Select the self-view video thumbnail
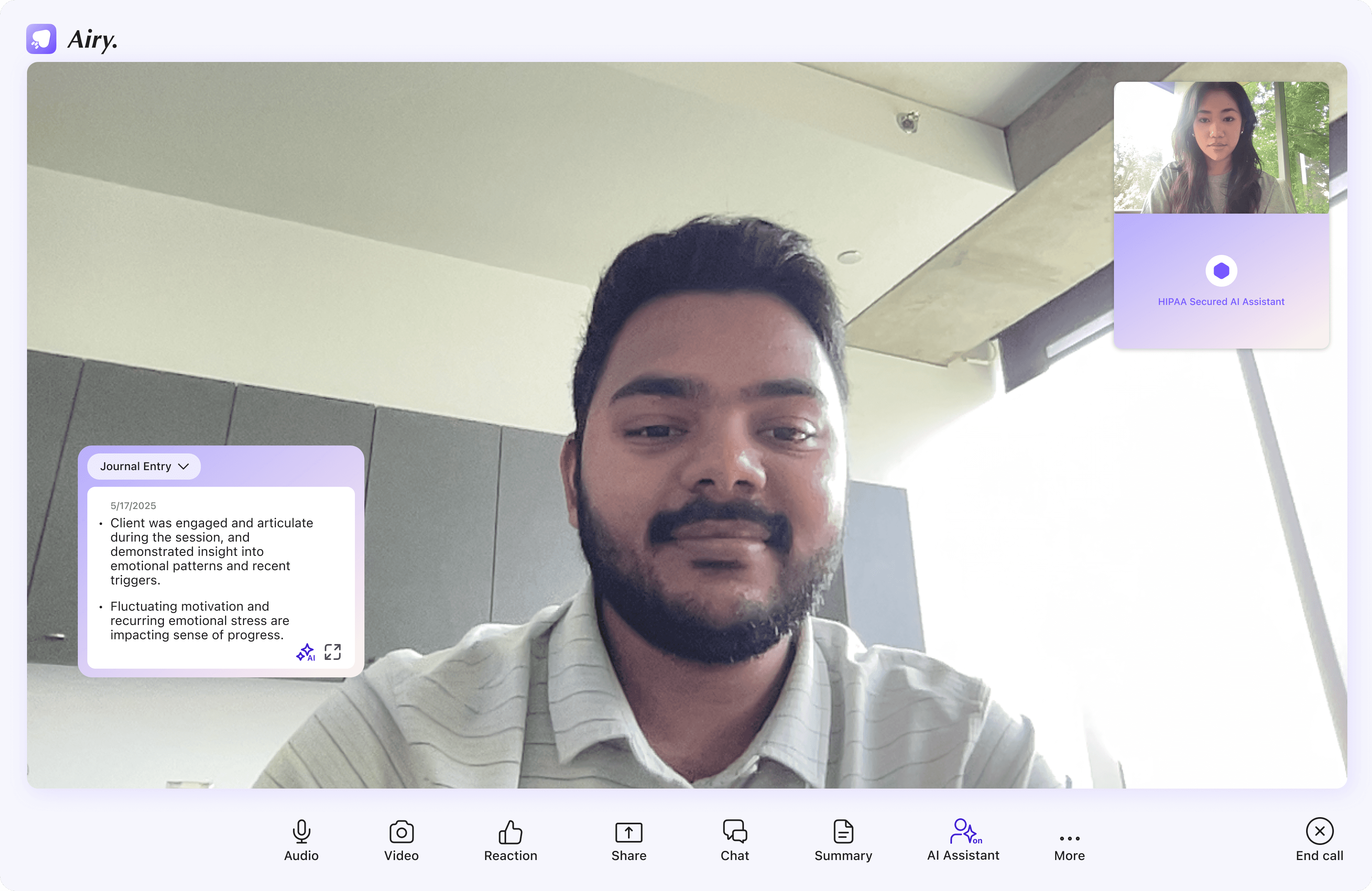Image resolution: width=1372 pixels, height=891 pixels. click(1221, 148)
